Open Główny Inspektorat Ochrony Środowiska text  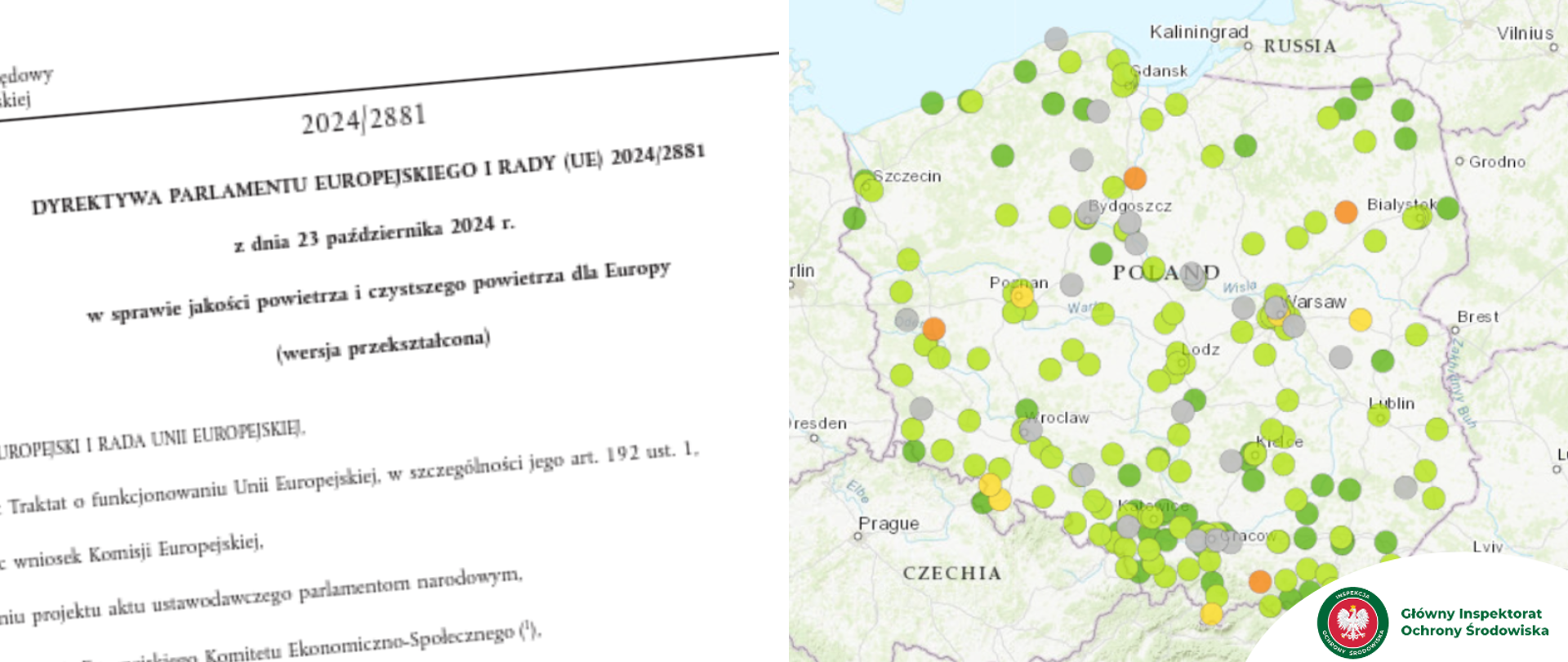(1474, 622)
